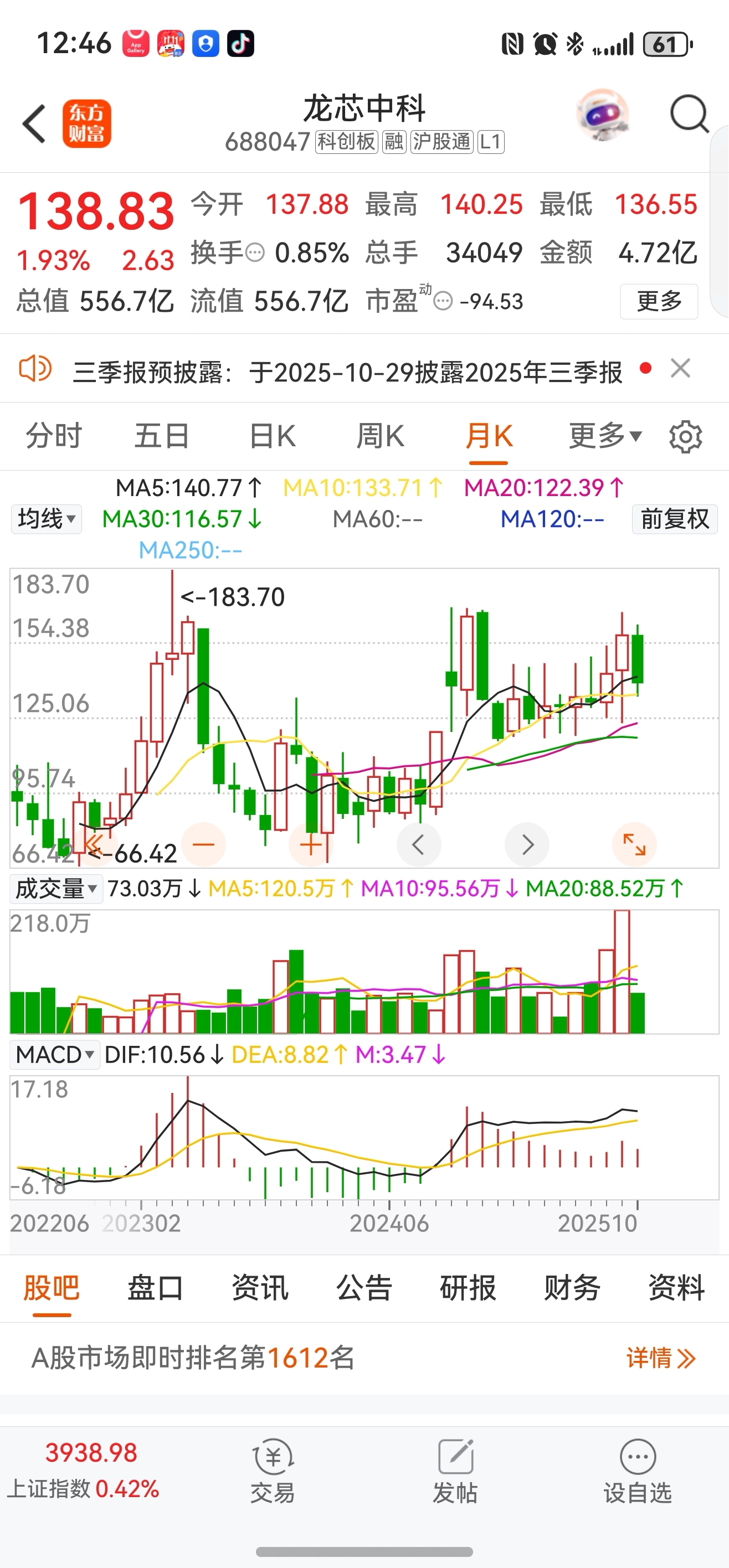Move chart right with arrow button
This screenshot has width=729, height=1568.
527,844
